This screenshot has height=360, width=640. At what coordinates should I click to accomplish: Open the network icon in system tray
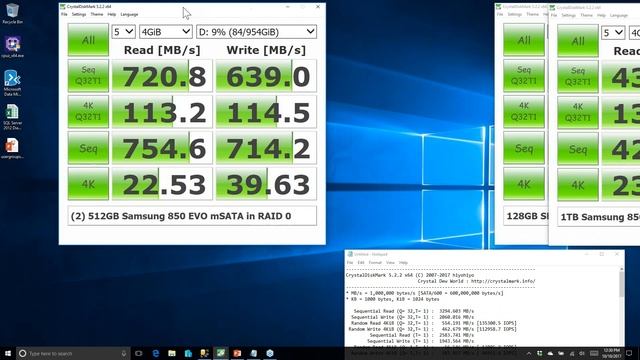(x=571, y=353)
